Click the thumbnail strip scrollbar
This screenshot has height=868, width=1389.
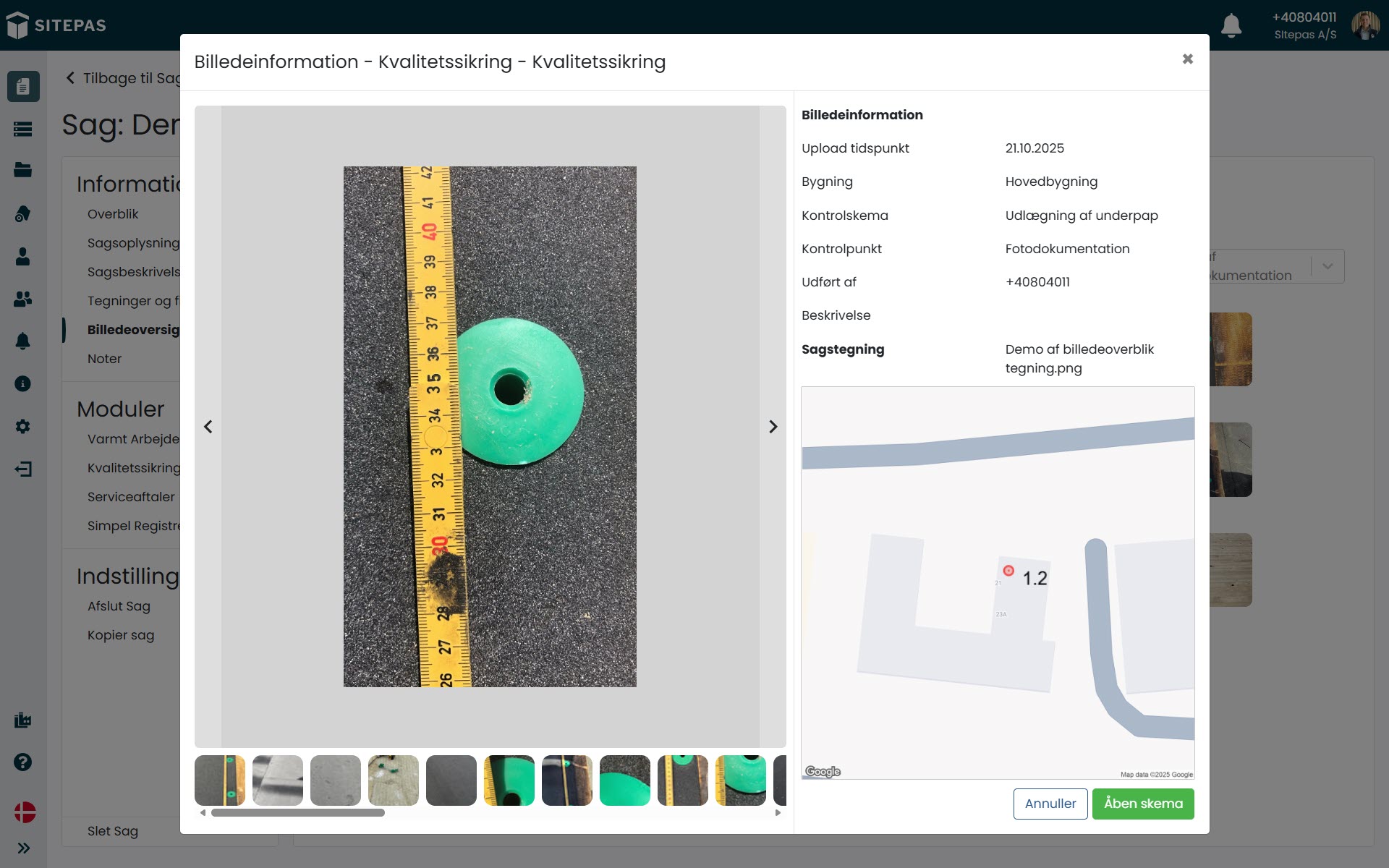pyautogui.click(x=298, y=812)
